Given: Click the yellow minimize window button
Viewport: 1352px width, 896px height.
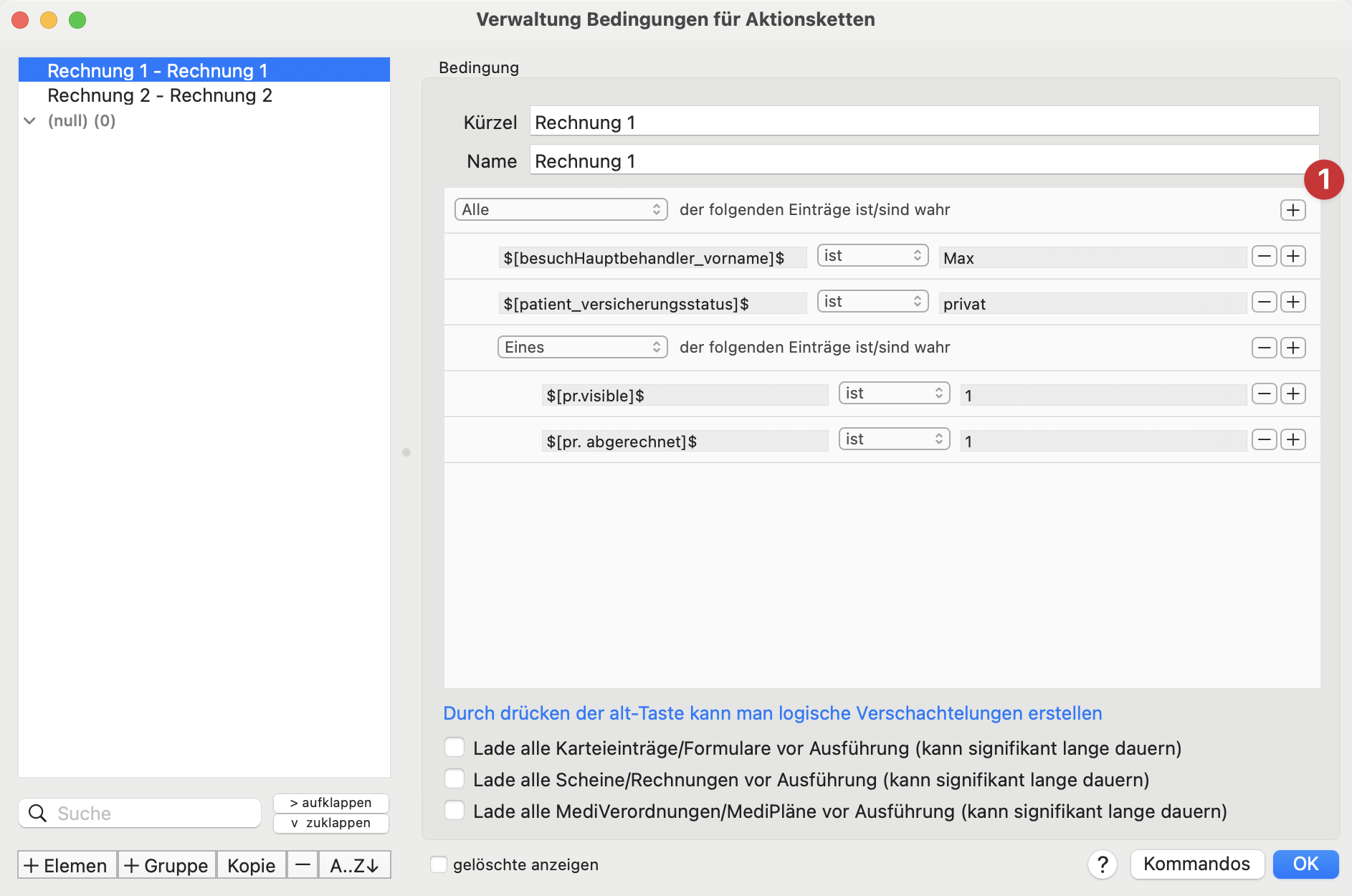Looking at the screenshot, I should coord(49,20).
